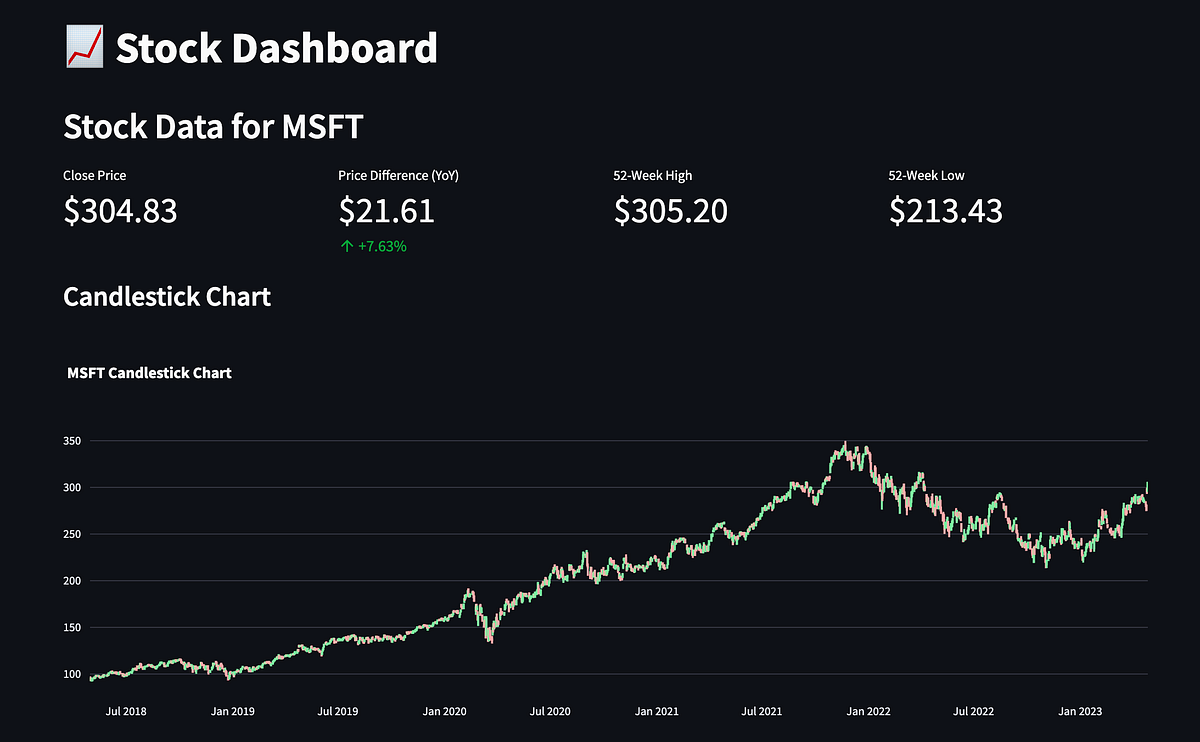
Task: Select the Jul 2018 x-axis label
Action: [125, 711]
